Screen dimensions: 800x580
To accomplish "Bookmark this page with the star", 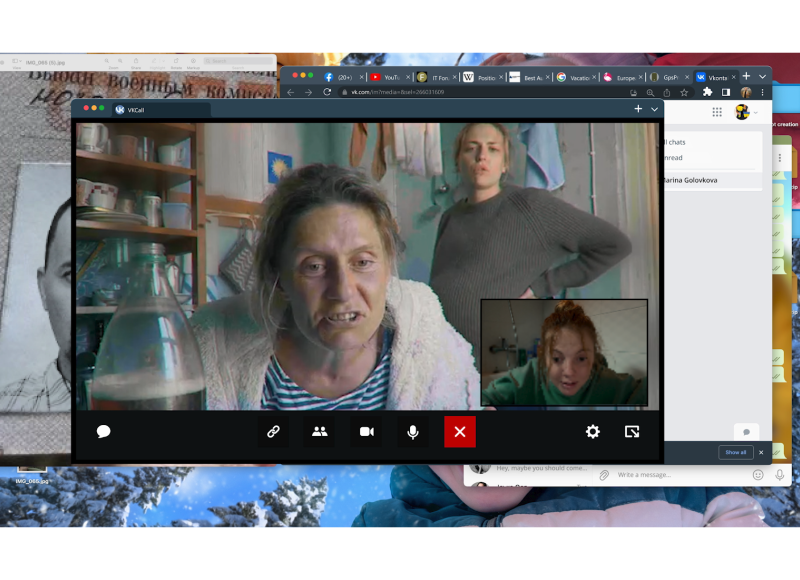I will 684,93.
